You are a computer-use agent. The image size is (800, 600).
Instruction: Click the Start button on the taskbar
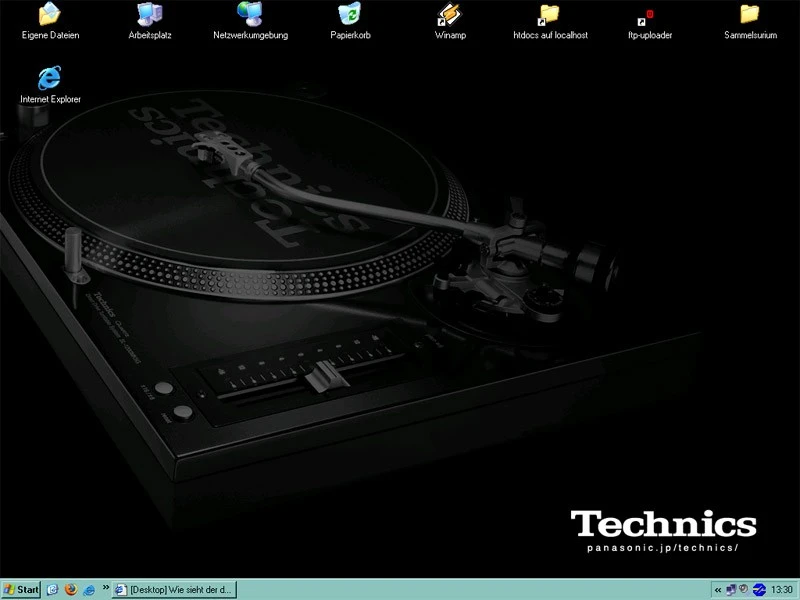pyautogui.click(x=20, y=590)
